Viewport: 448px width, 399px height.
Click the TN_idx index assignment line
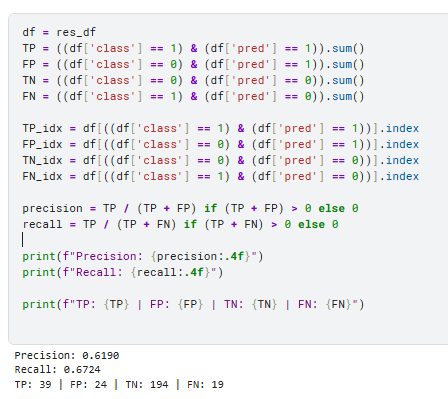click(221, 160)
